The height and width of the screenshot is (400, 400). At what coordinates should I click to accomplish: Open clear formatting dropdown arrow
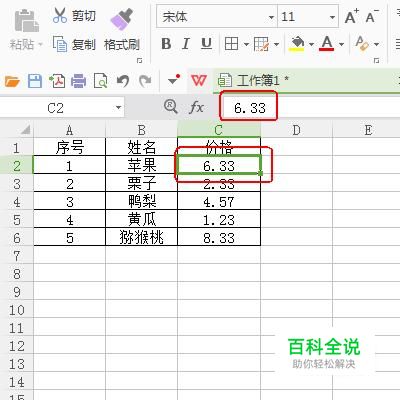coord(376,44)
